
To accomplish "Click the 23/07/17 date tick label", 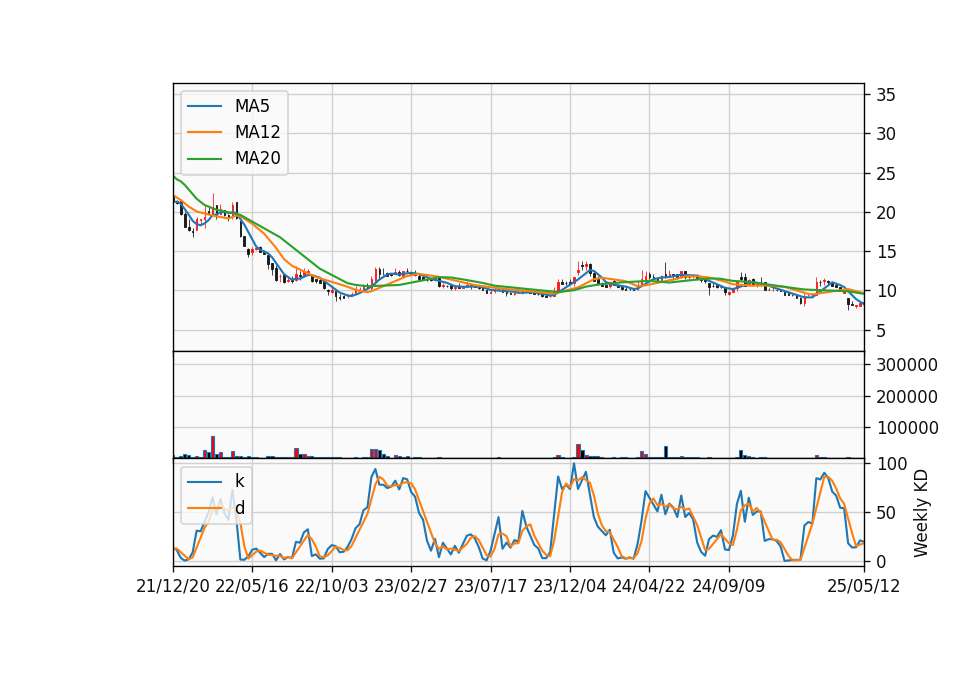I will (x=490, y=586).
